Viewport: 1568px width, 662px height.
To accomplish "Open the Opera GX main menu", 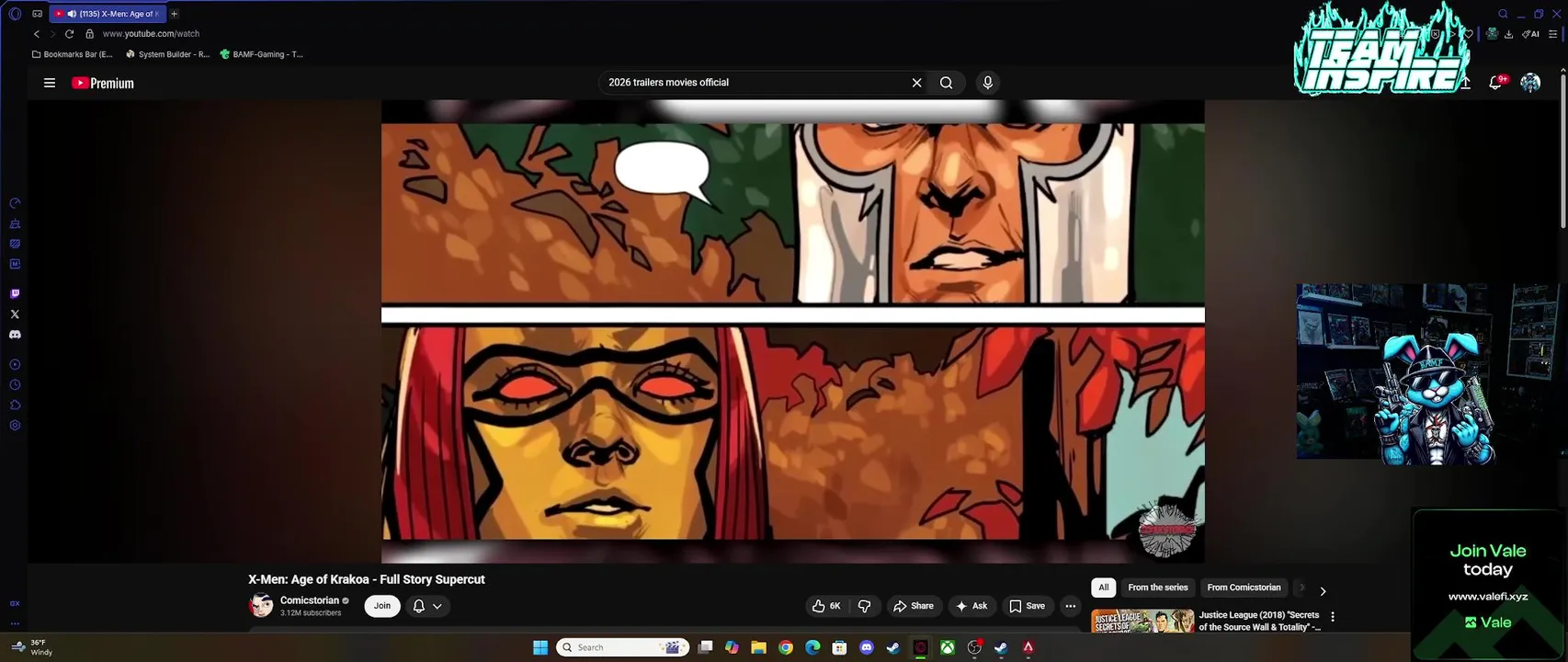I will tap(15, 14).
